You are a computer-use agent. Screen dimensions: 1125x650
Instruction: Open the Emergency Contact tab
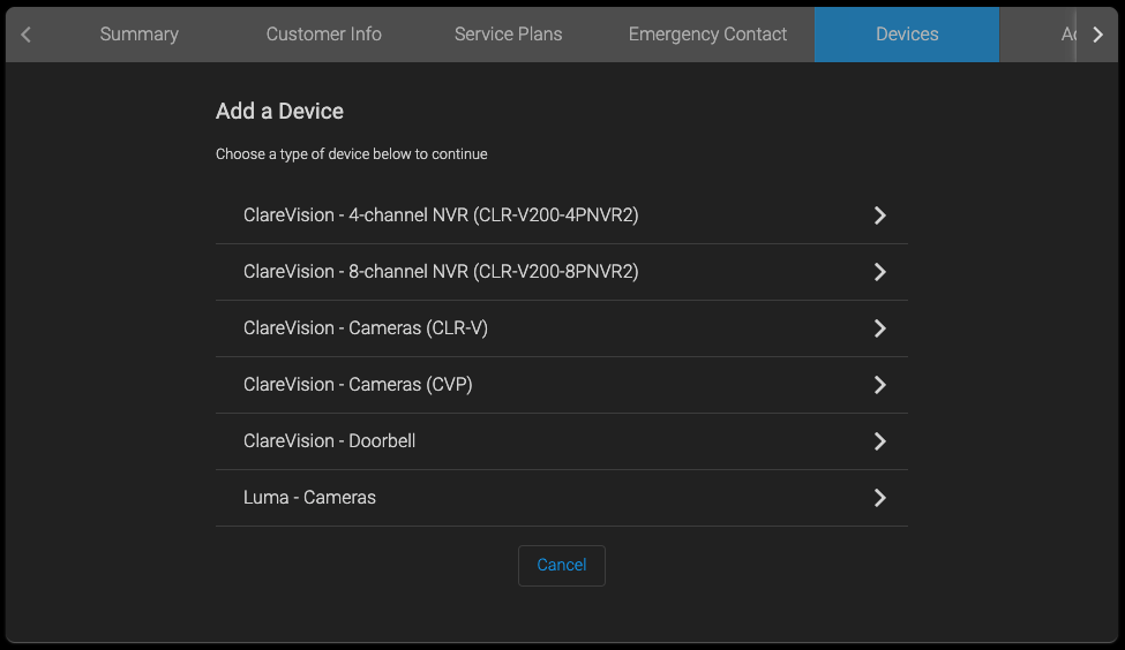tap(707, 33)
